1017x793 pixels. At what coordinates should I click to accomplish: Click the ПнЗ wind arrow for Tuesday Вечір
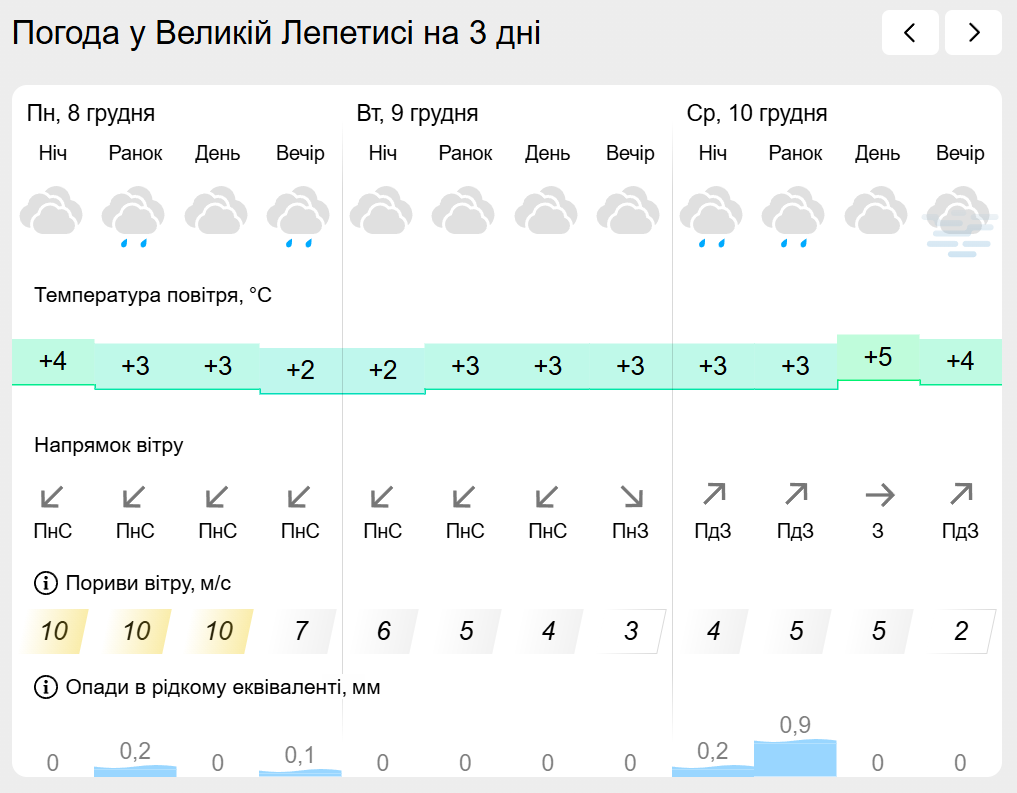(630, 496)
